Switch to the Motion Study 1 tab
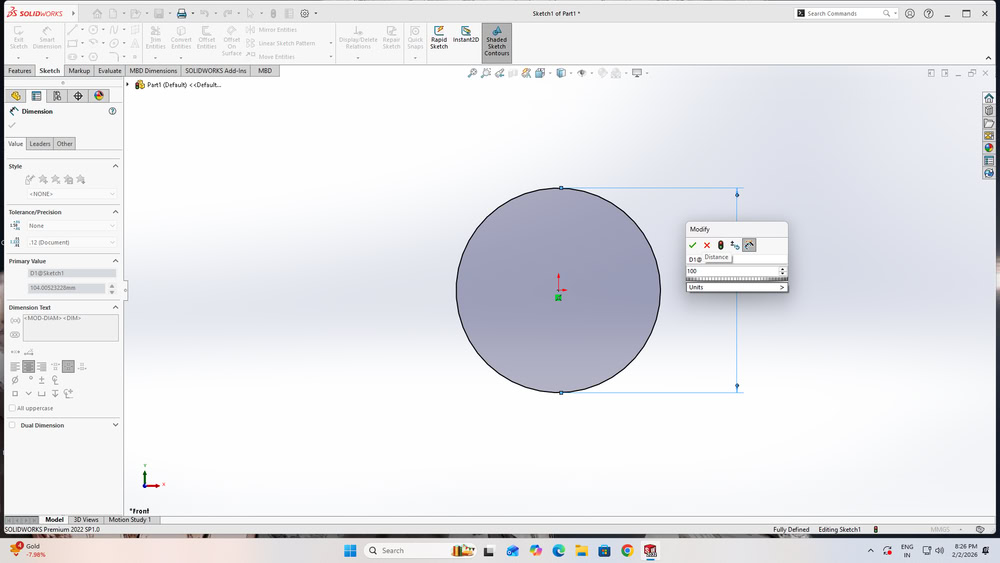The image size is (1000, 563). tap(129, 520)
